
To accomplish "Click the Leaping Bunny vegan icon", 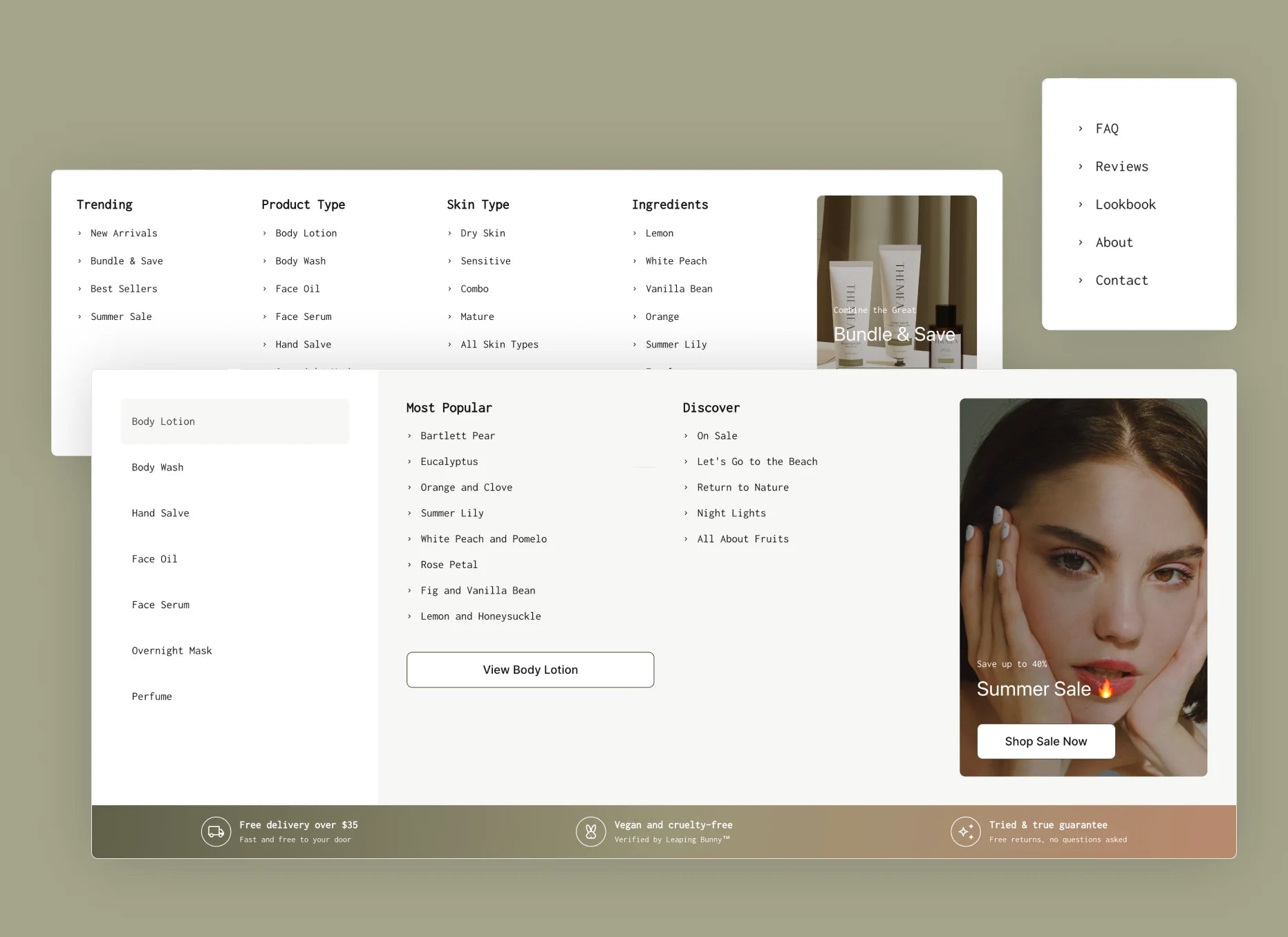I will [590, 831].
